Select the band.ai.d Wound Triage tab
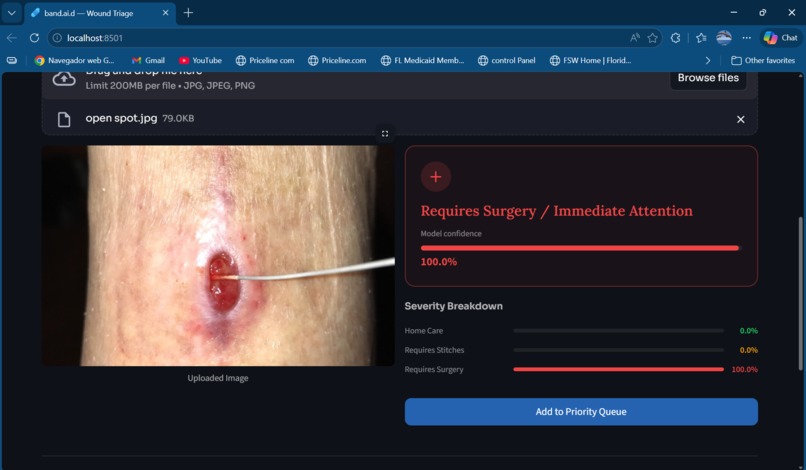The image size is (806, 470). coord(99,13)
